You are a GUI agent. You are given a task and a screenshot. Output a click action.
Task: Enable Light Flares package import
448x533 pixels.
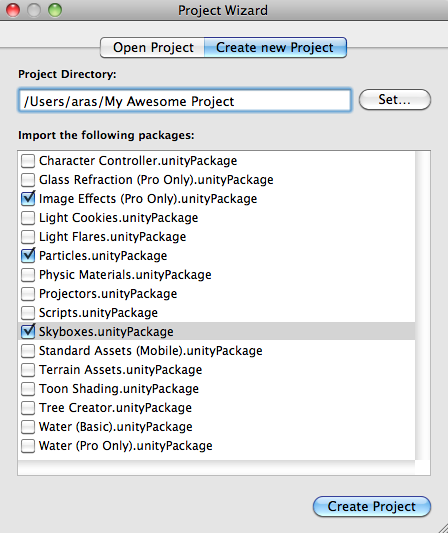coord(28,237)
